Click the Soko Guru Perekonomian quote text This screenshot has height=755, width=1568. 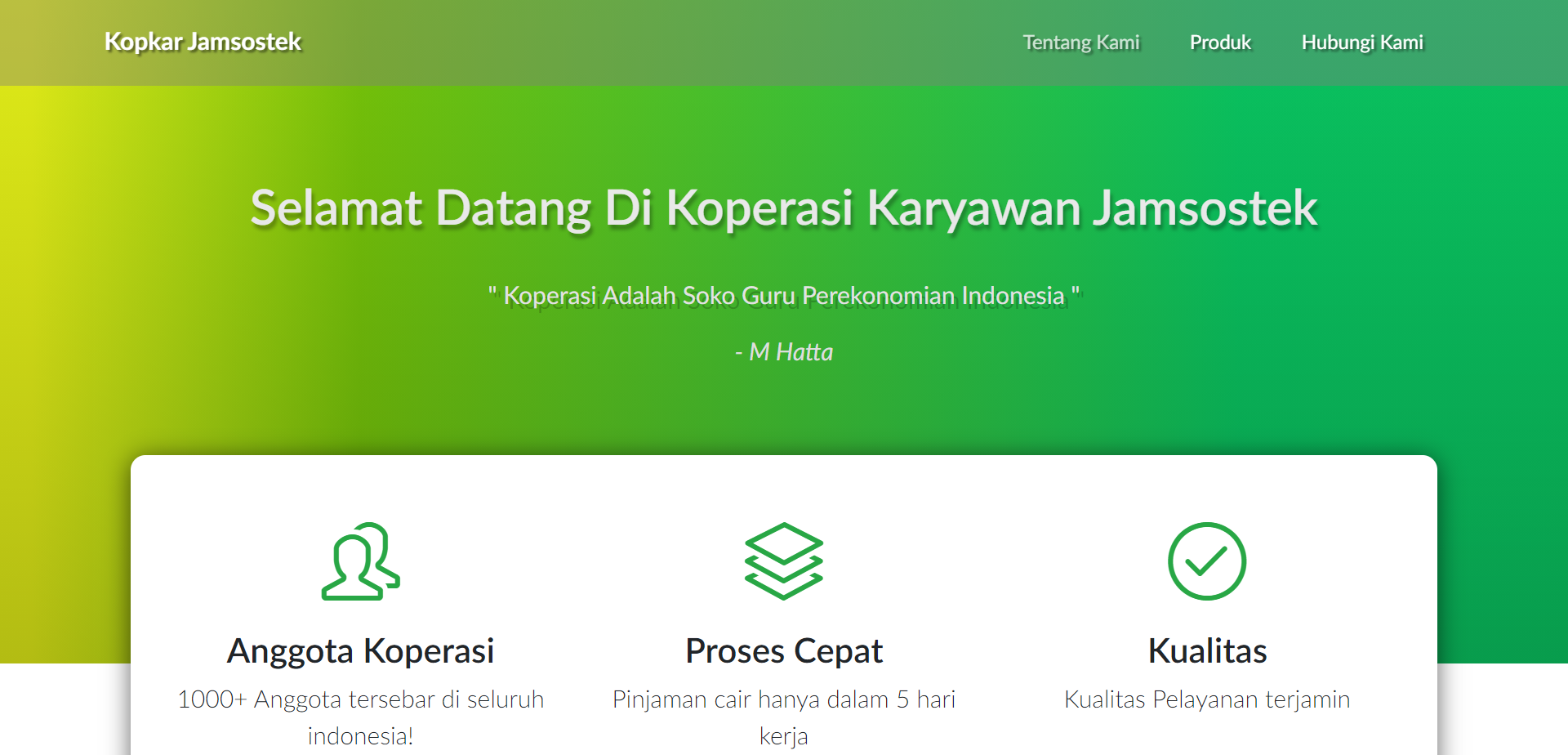click(x=783, y=296)
